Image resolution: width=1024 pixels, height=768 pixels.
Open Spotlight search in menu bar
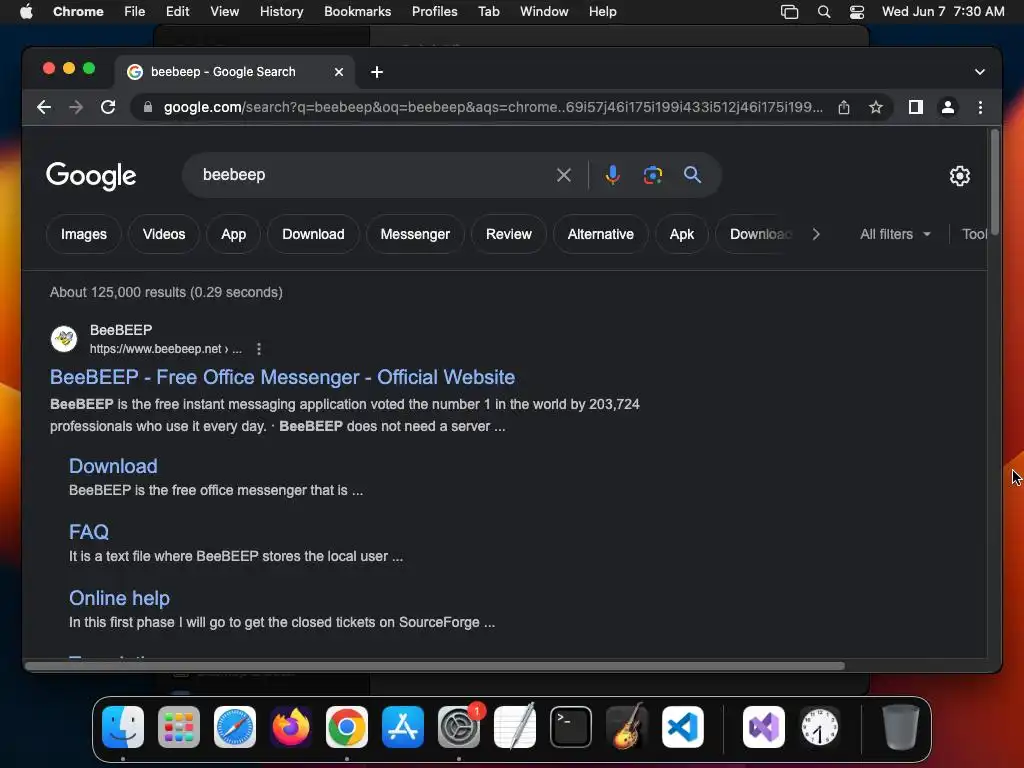[824, 12]
